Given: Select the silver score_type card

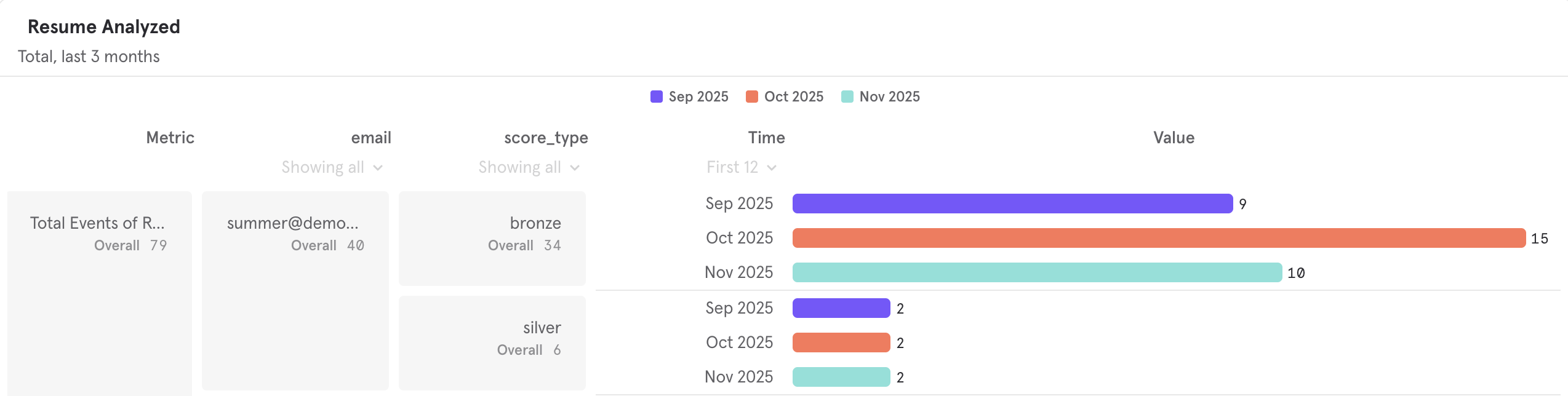Looking at the screenshot, I should coord(492,343).
